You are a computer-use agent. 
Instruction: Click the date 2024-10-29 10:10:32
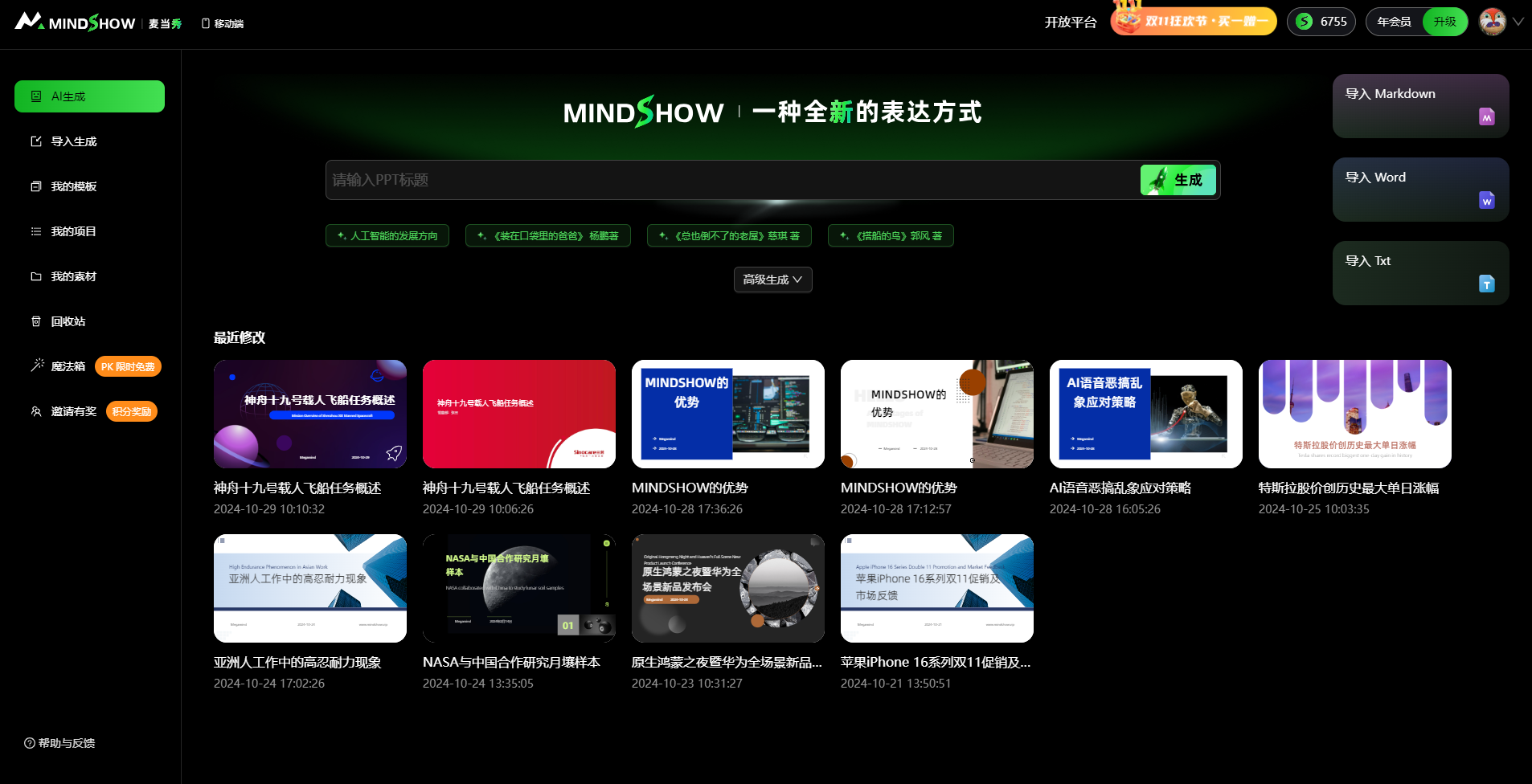(x=269, y=509)
